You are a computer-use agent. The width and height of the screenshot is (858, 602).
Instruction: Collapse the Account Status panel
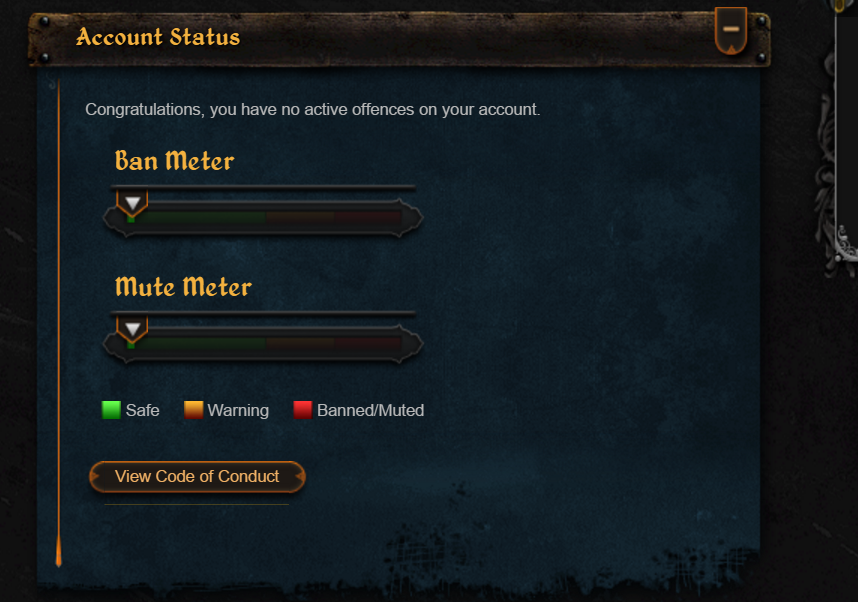pyautogui.click(x=731, y=31)
